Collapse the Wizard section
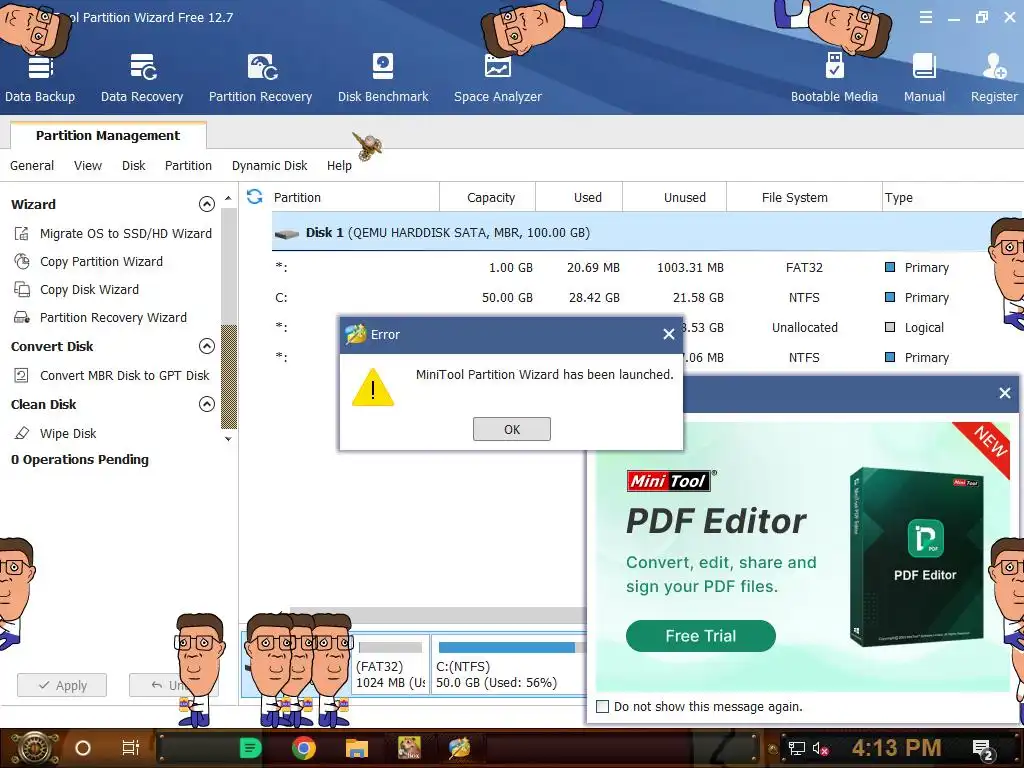 pyautogui.click(x=206, y=204)
